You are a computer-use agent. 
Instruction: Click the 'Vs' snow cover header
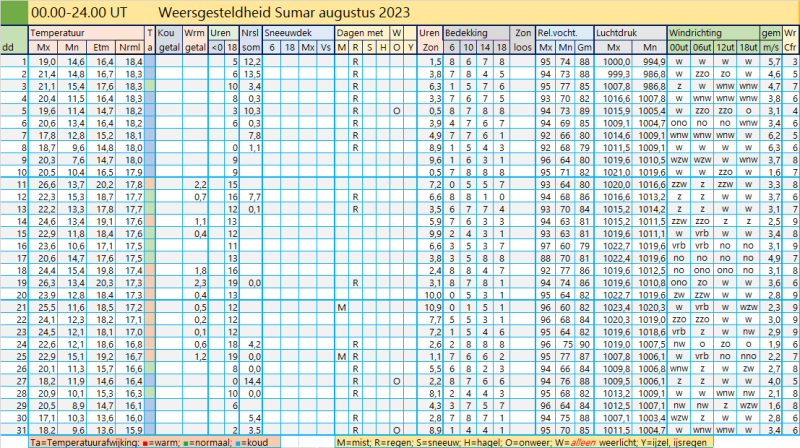[326, 47]
